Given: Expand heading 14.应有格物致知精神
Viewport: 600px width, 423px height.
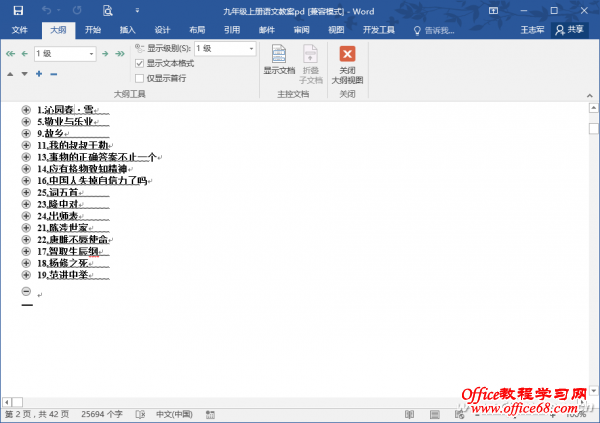Looking at the screenshot, I should [26, 169].
